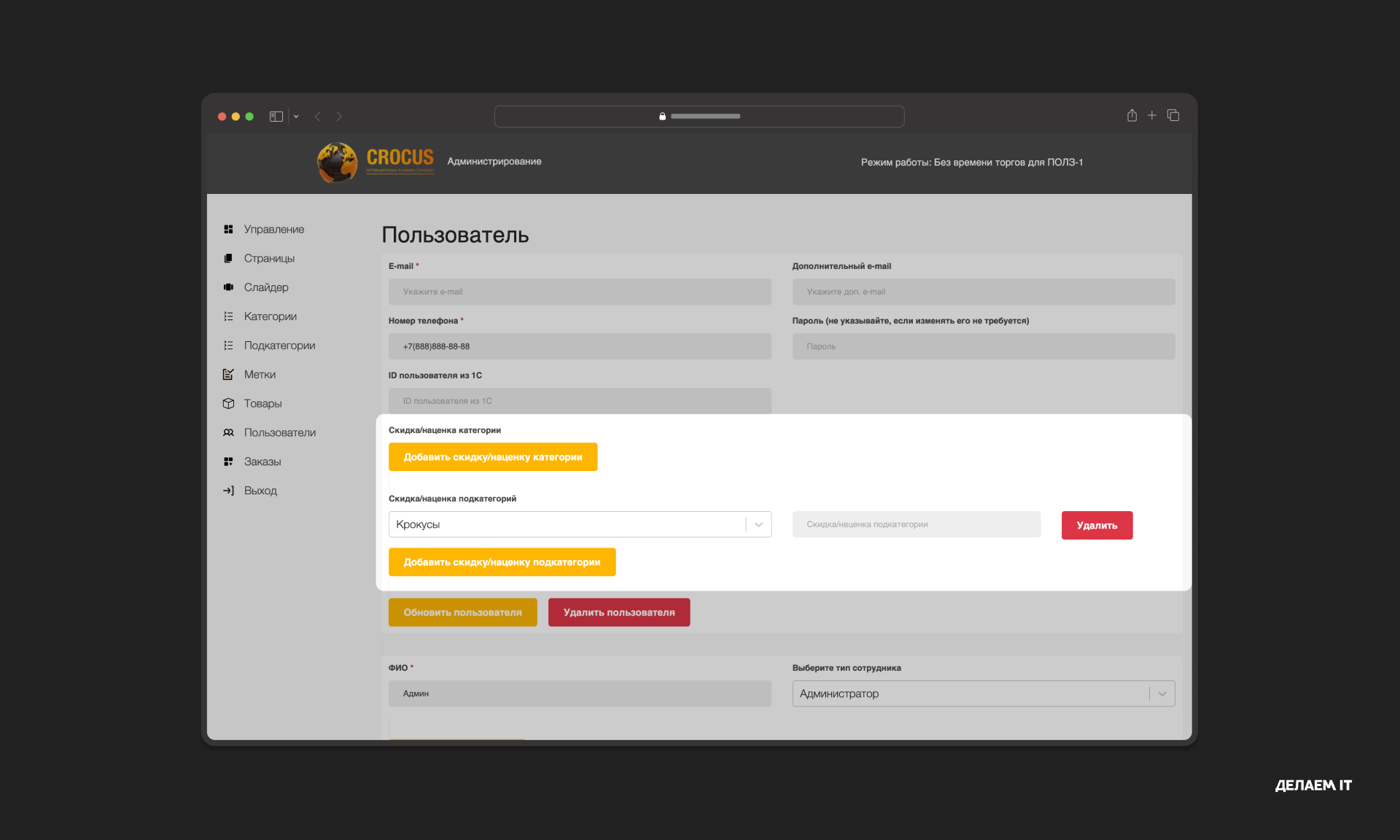Click the Пользователь page heading

pyautogui.click(x=455, y=235)
